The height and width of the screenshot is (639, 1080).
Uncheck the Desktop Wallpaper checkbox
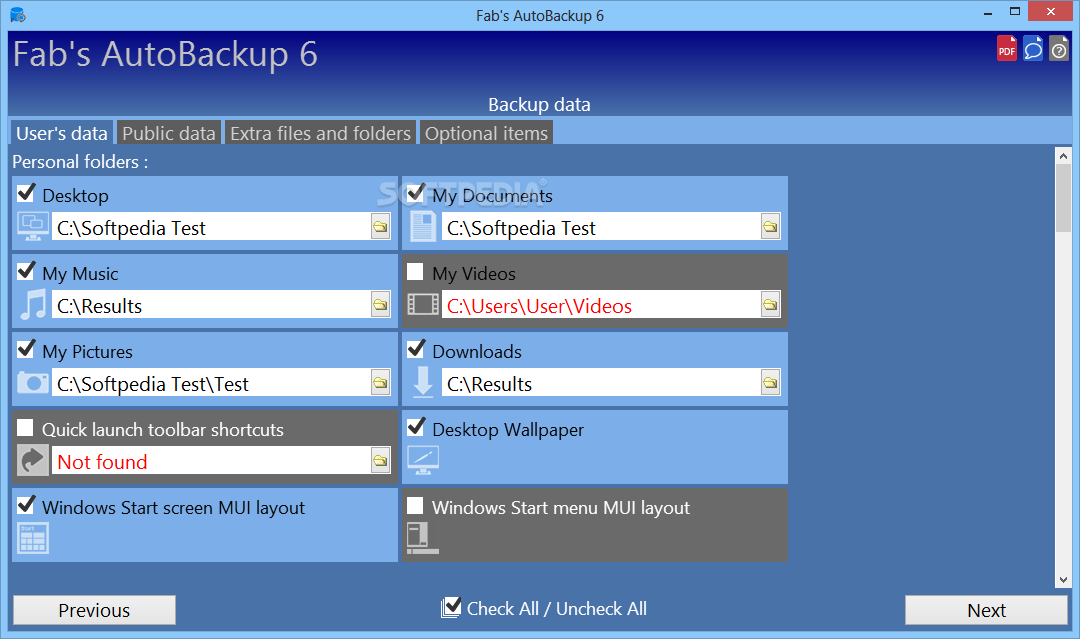point(415,427)
